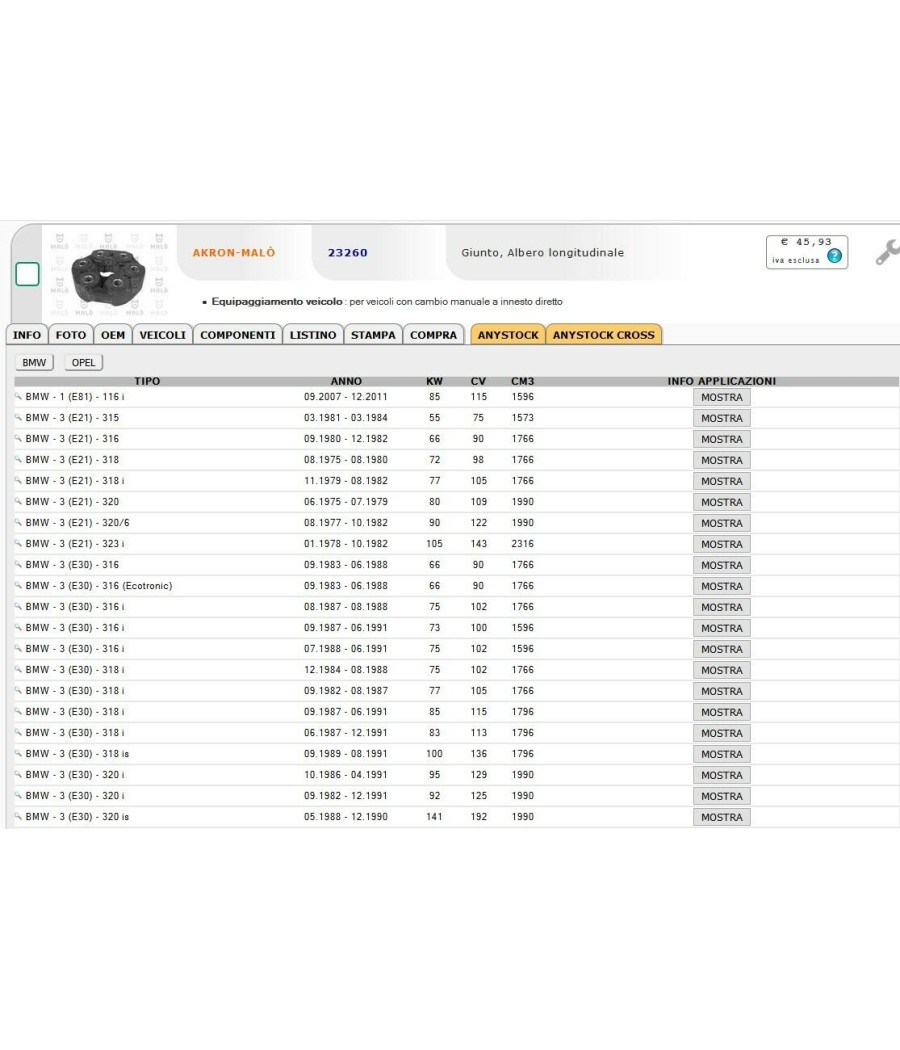Screen dimensions: 900x1050
Task: Click the magnifier icon beside BMW 3 (E21) 316
Action: [18, 439]
